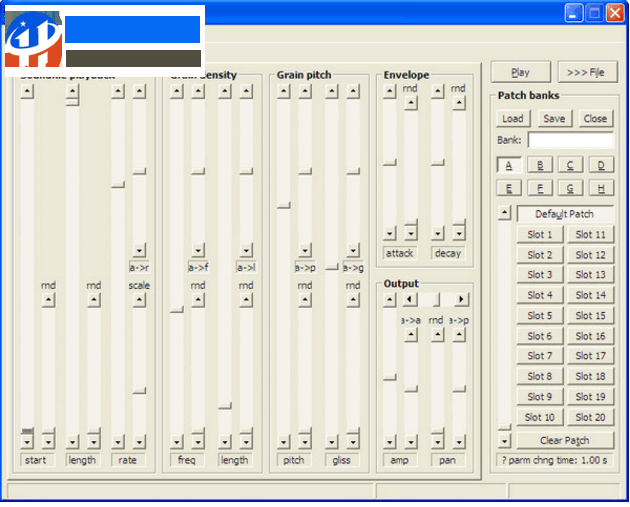630x507 pixels.
Task: Click the a->p pitch slider down arrow
Action: (x=305, y=250)
